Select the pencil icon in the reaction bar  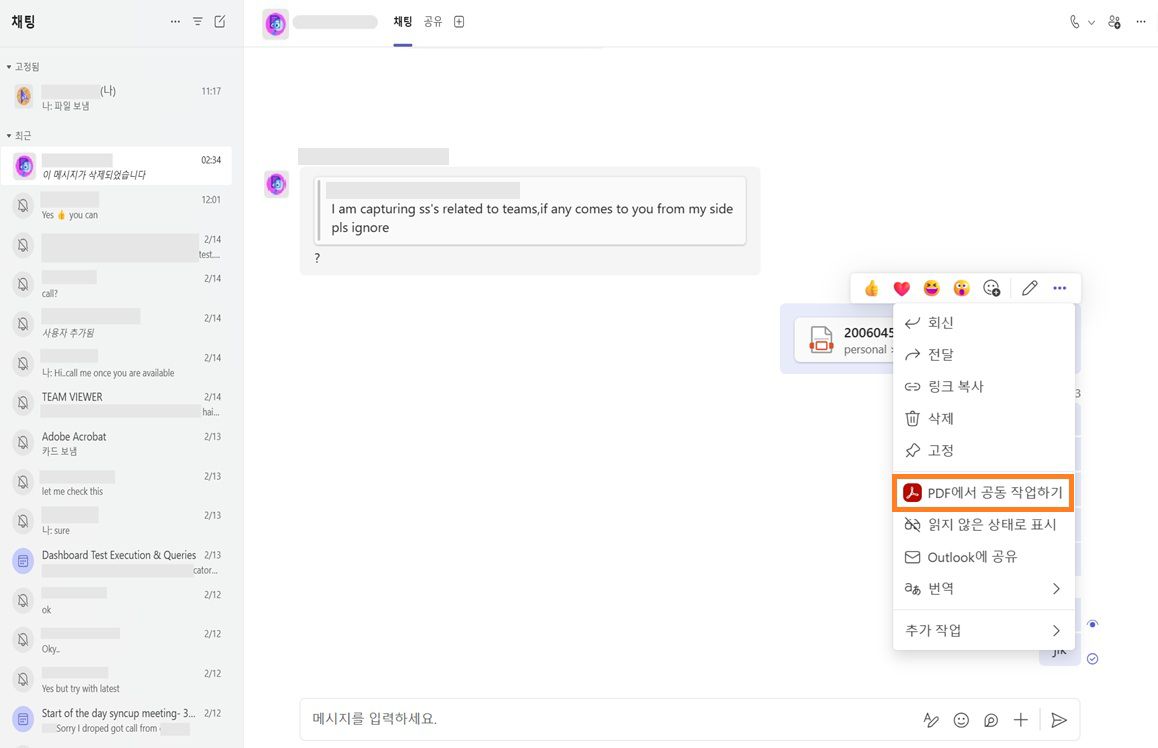click(1029, 287)
